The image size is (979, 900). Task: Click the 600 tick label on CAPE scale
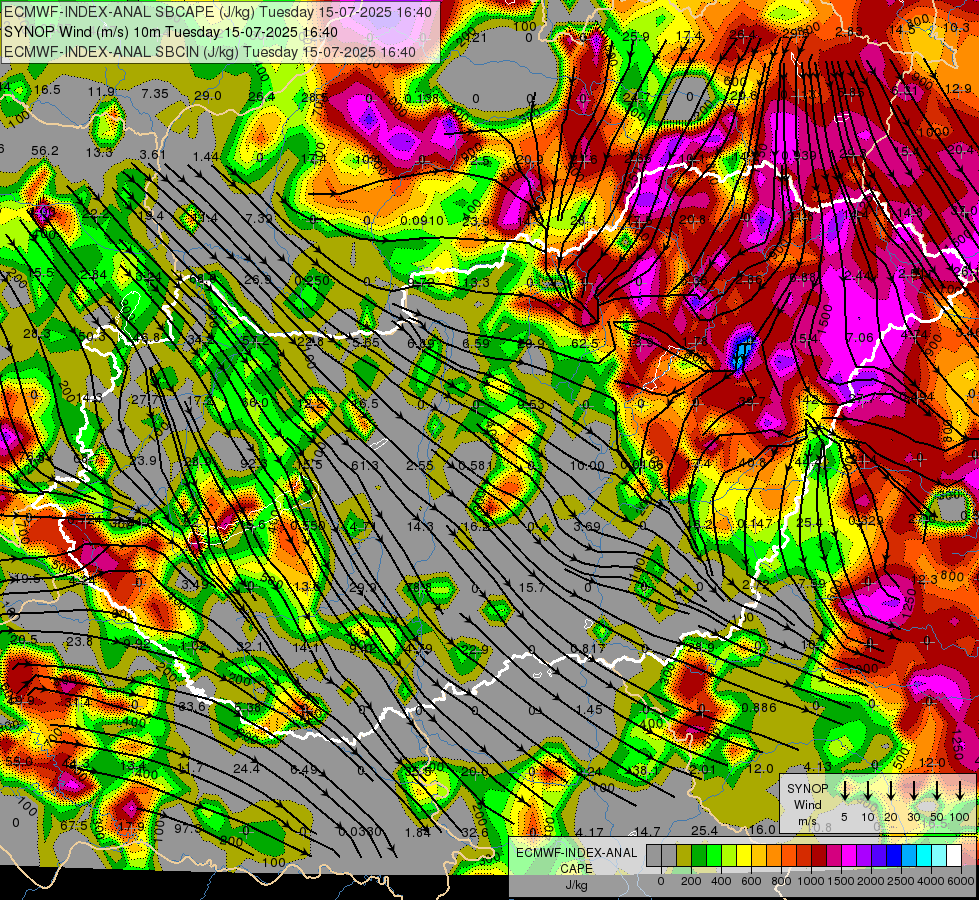tap(751, 881)
